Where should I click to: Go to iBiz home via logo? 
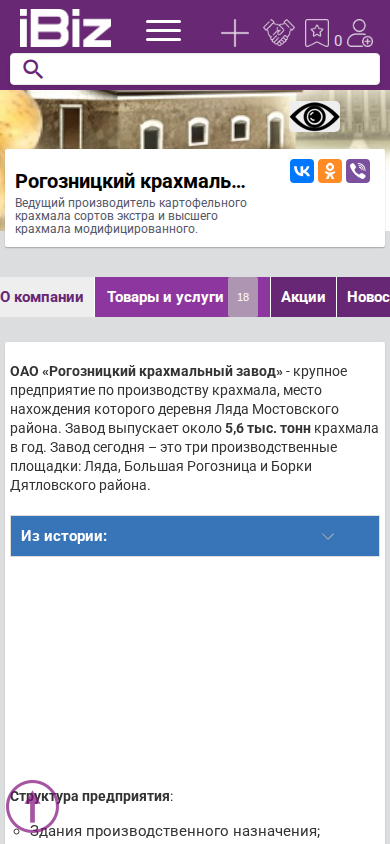(65, 28)
